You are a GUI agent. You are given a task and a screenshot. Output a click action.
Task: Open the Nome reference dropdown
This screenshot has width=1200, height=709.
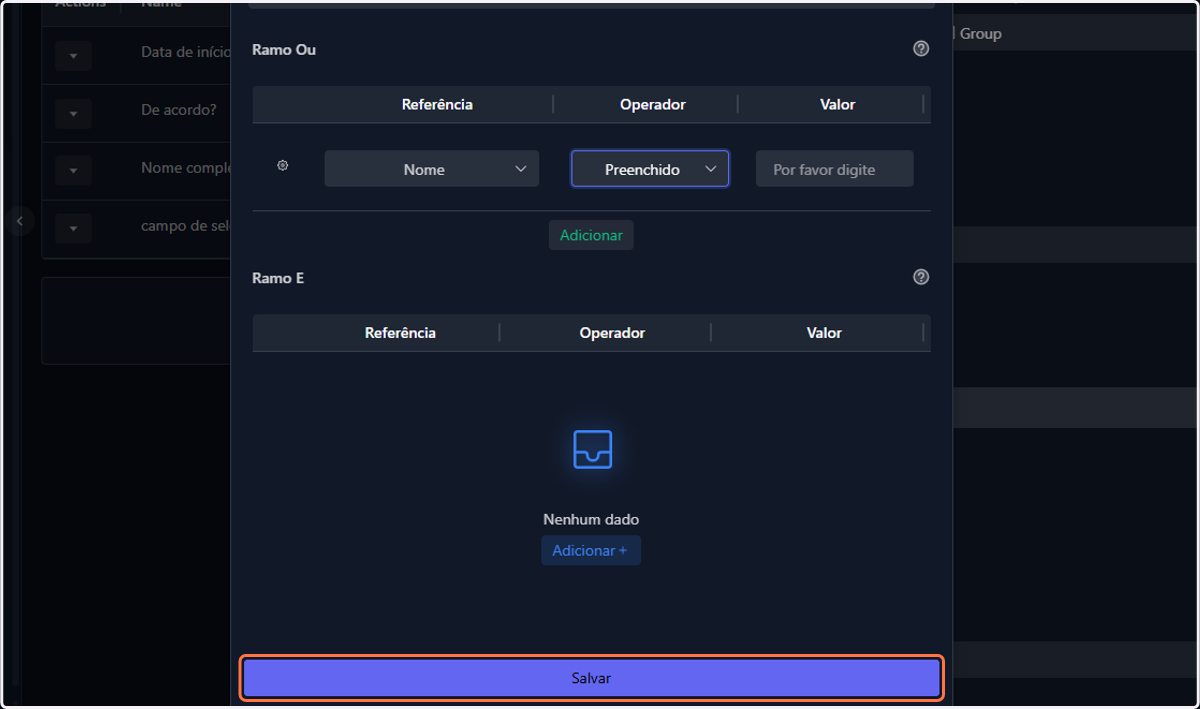[x=432, y=169]
